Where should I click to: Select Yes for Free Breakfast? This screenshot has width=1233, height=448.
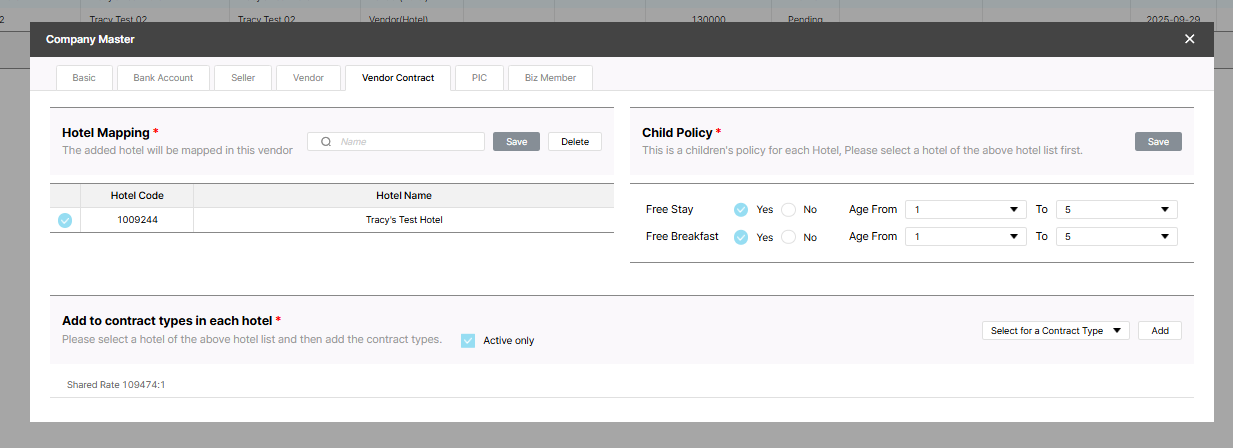(741, 237)
